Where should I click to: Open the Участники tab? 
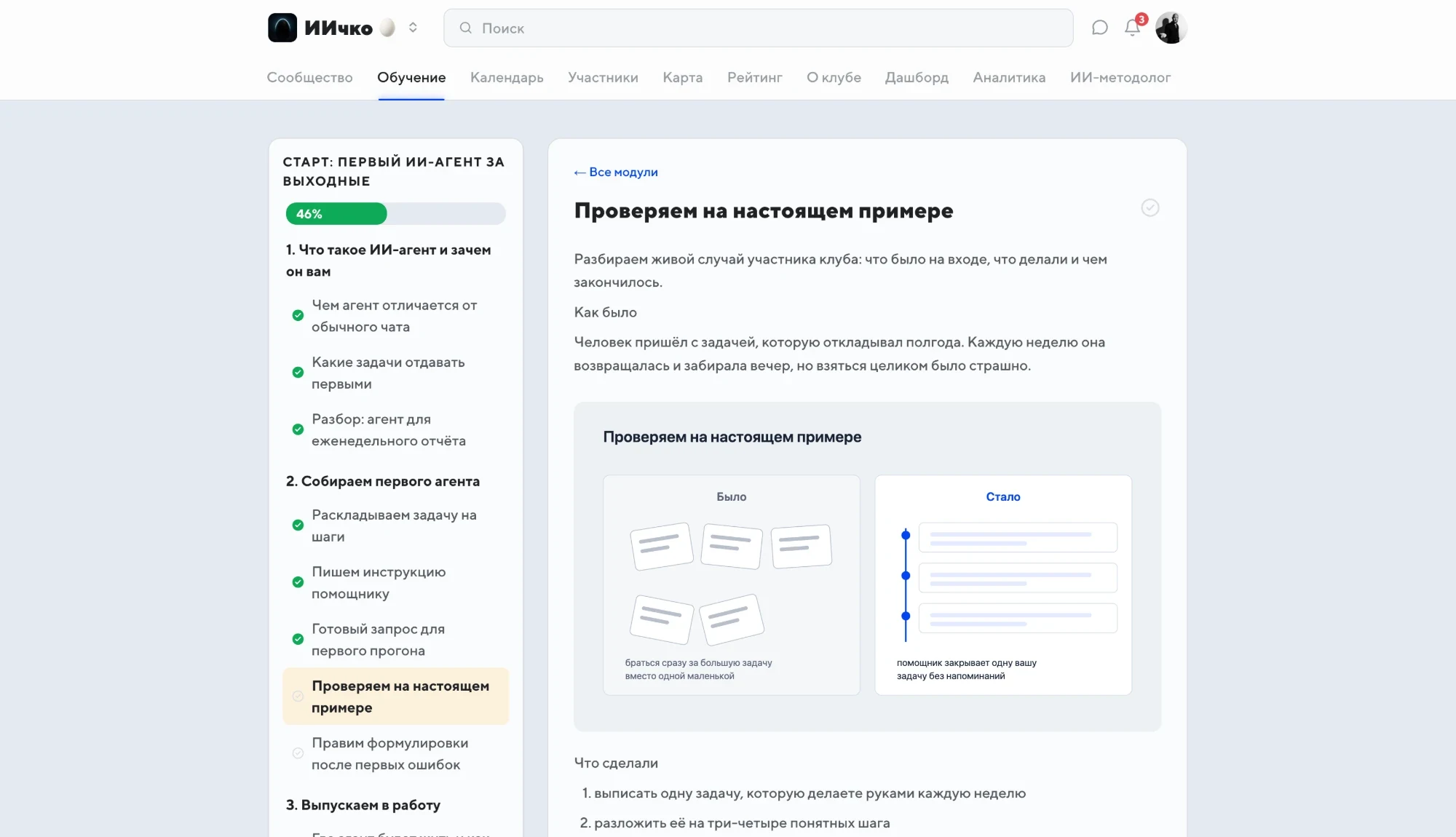603,77
